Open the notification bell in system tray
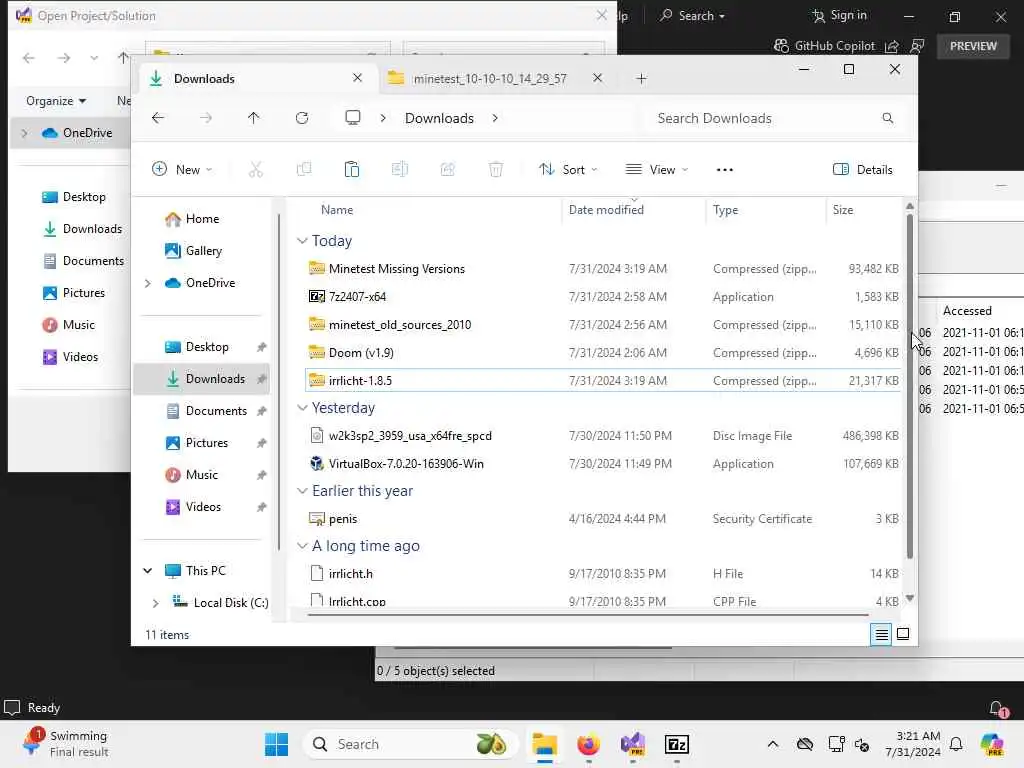 coord(956,744)
